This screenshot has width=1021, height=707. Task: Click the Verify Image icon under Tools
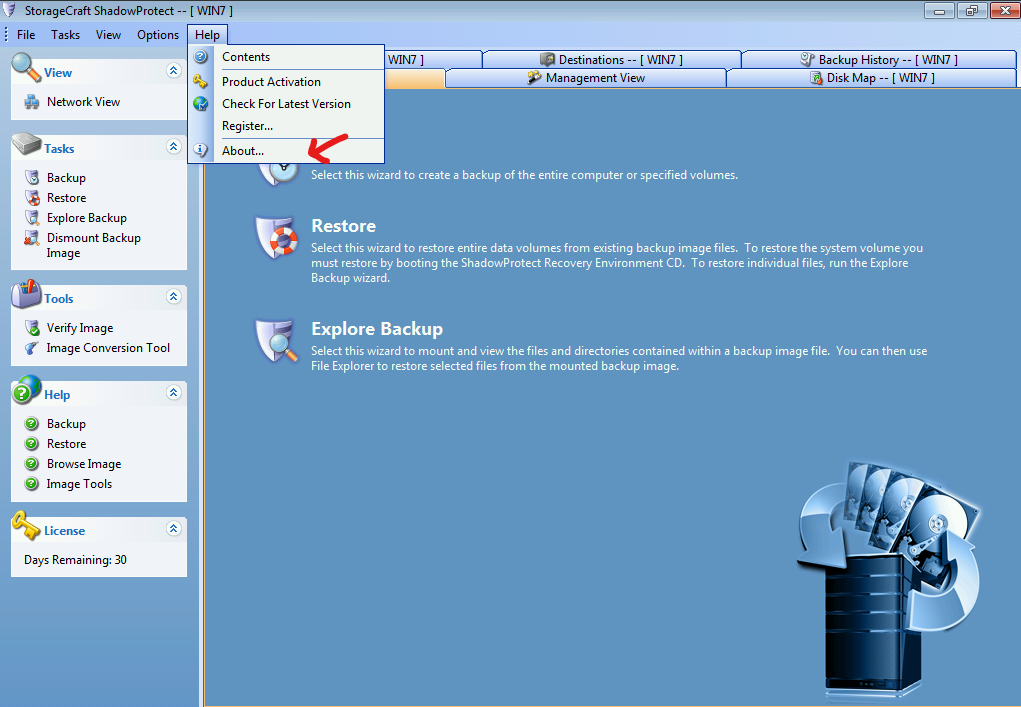(x=32, y=328)
